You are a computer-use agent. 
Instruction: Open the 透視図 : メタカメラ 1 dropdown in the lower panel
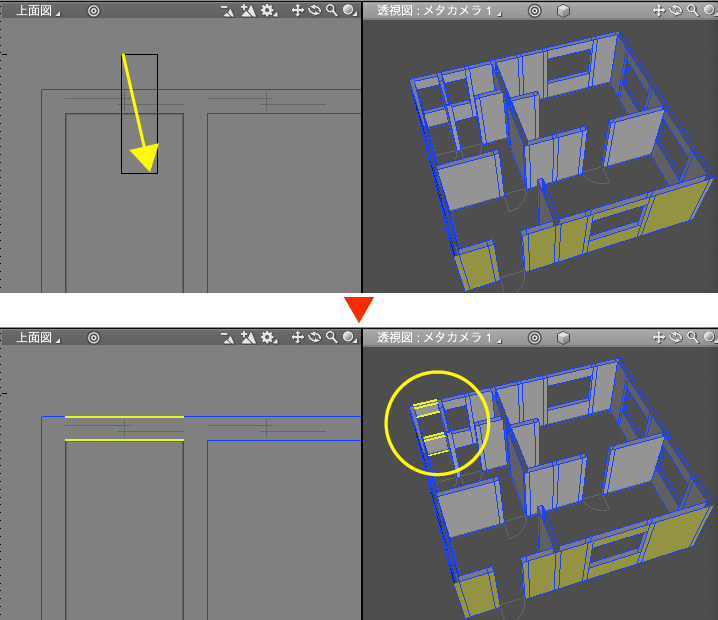439,337
